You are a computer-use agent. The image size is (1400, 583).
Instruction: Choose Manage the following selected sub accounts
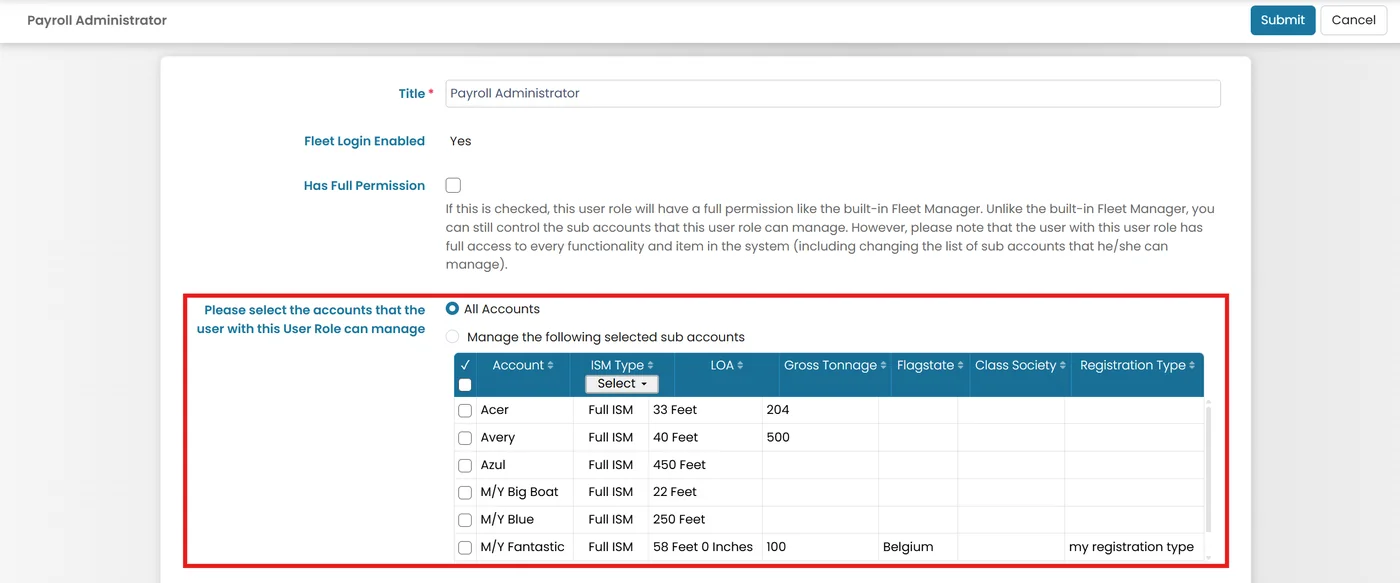point(452,337)
